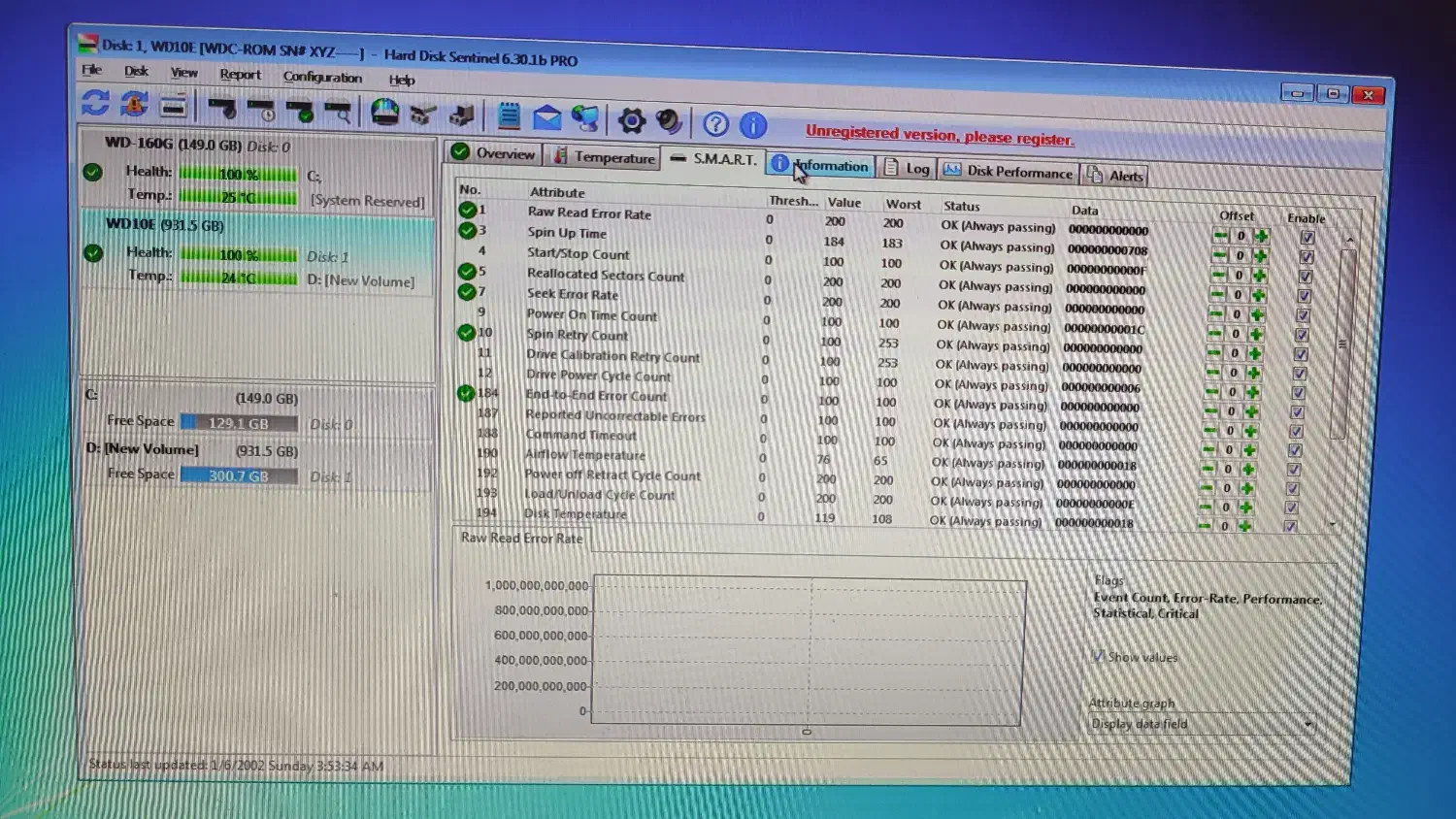Screen dimensions: 1456x819
Task: Click the envelope send e-mail icon
Action: (546, 118)
